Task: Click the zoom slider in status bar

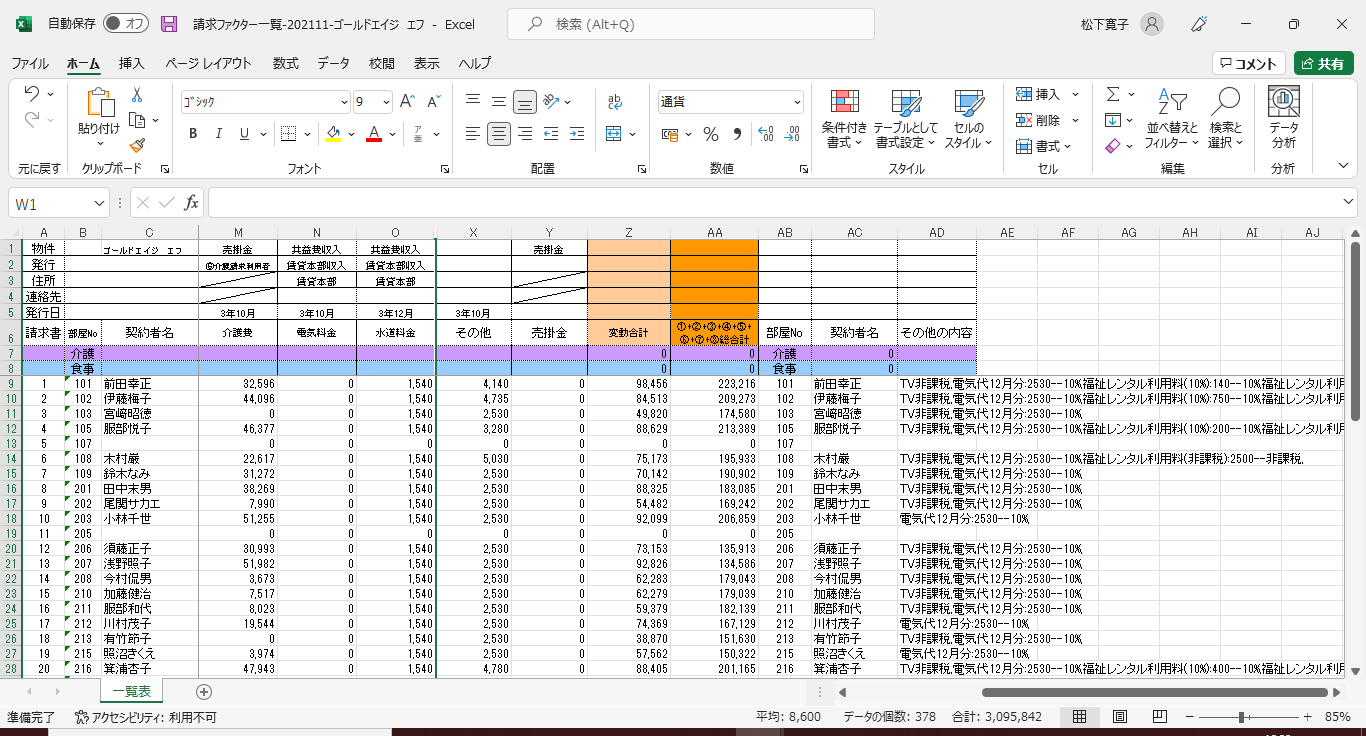Action: coord(1241,717)
